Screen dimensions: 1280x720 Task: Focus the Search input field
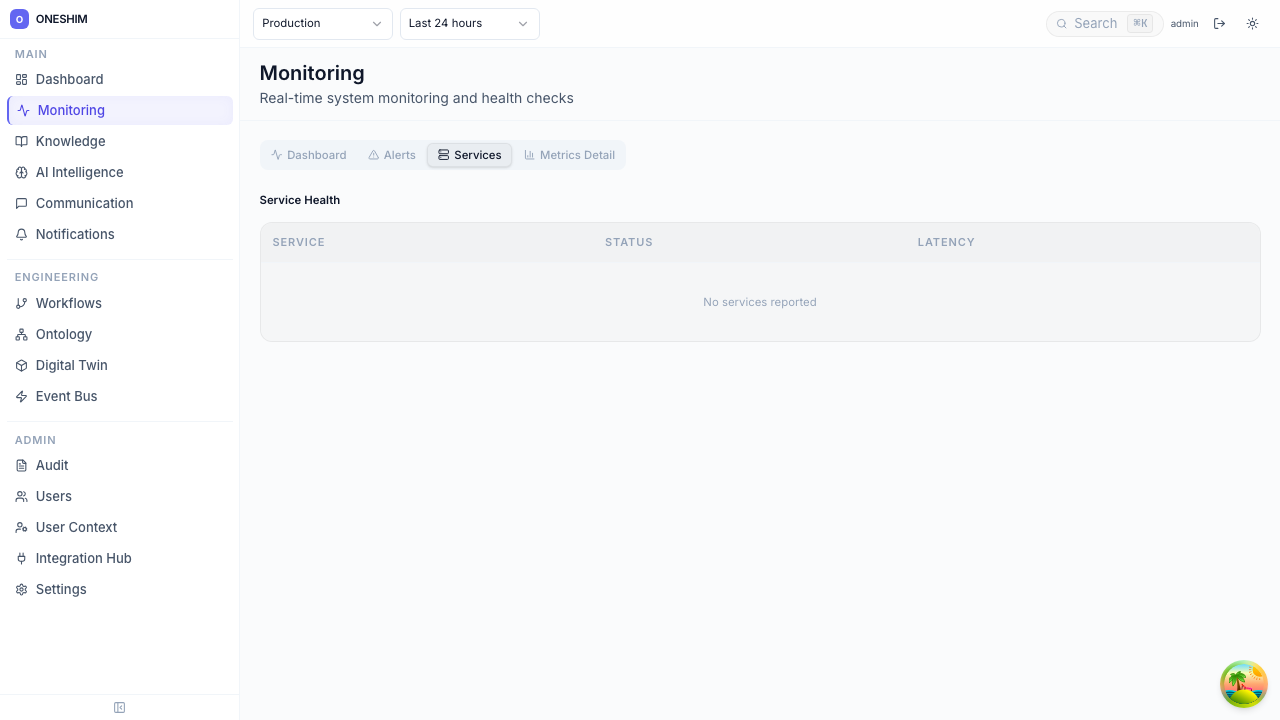click(x=1095, y=23)
